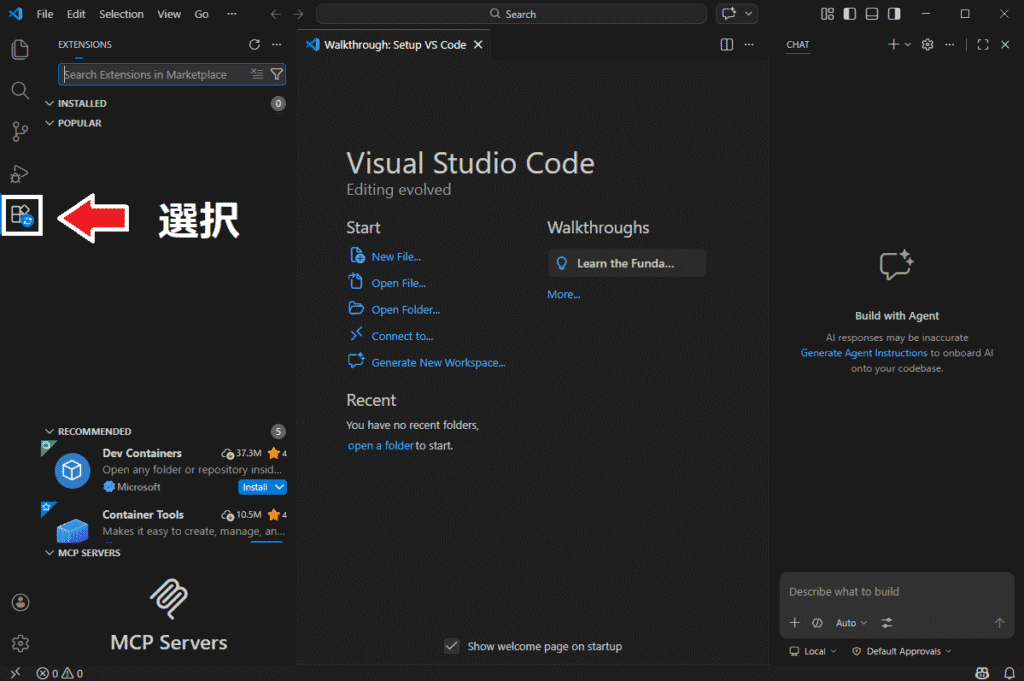Image resolution: width=1024 pixels, height=681 pixels.
Task: Toggle the primary side bar layout button
Action: pos(849,14)
